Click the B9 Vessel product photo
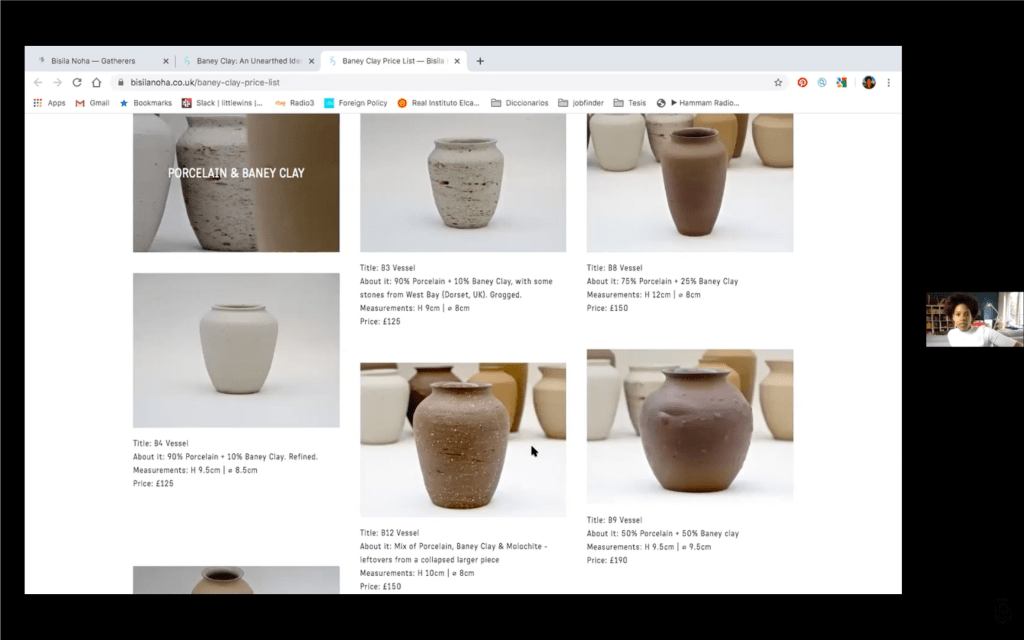The image size is (1024, 640). 689,425
